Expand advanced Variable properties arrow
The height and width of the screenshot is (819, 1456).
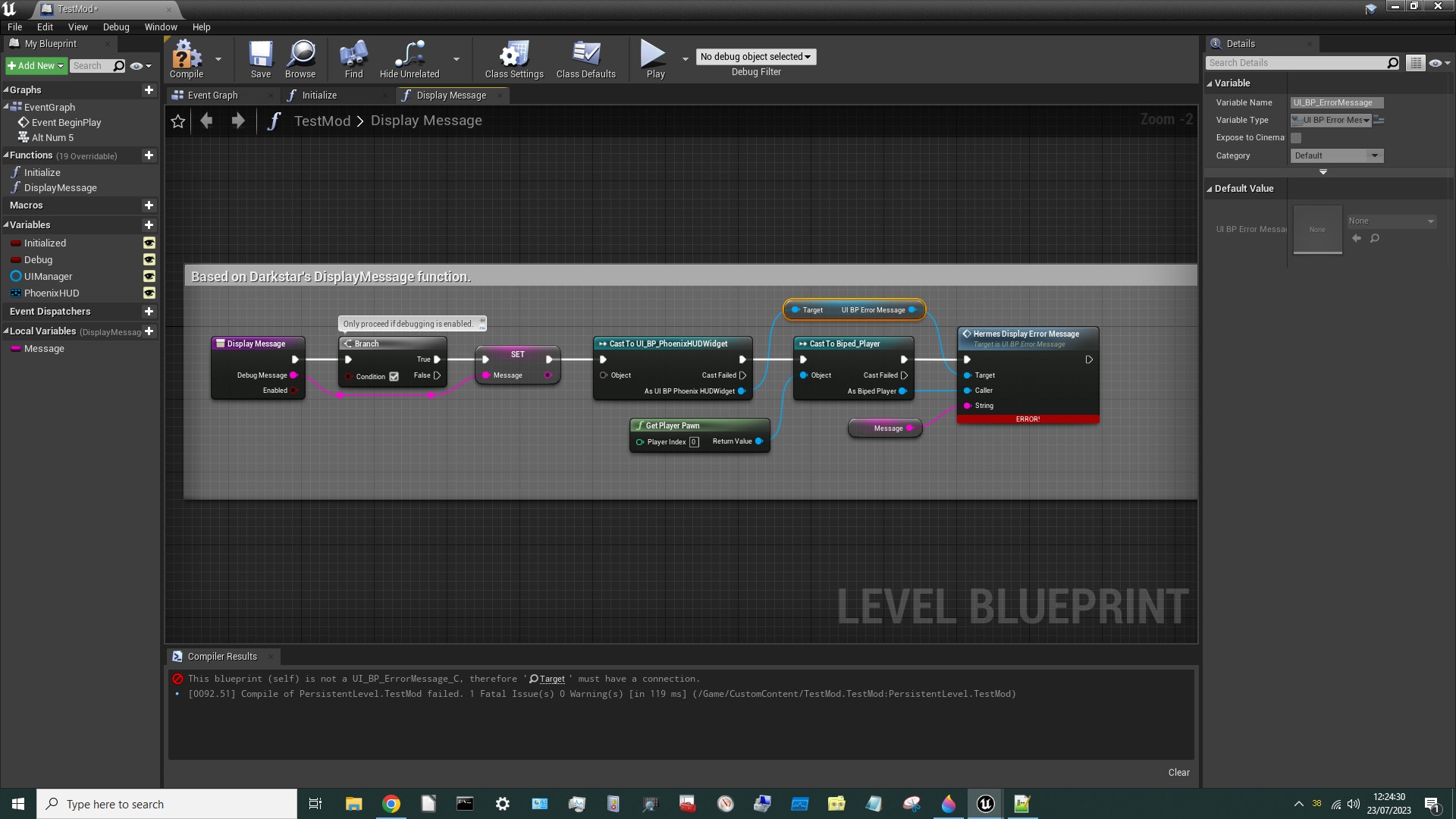tap(1323, 172)
